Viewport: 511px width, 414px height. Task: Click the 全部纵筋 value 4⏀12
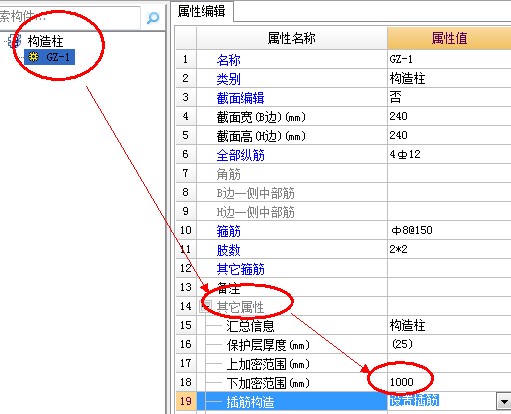coord(405,154)
